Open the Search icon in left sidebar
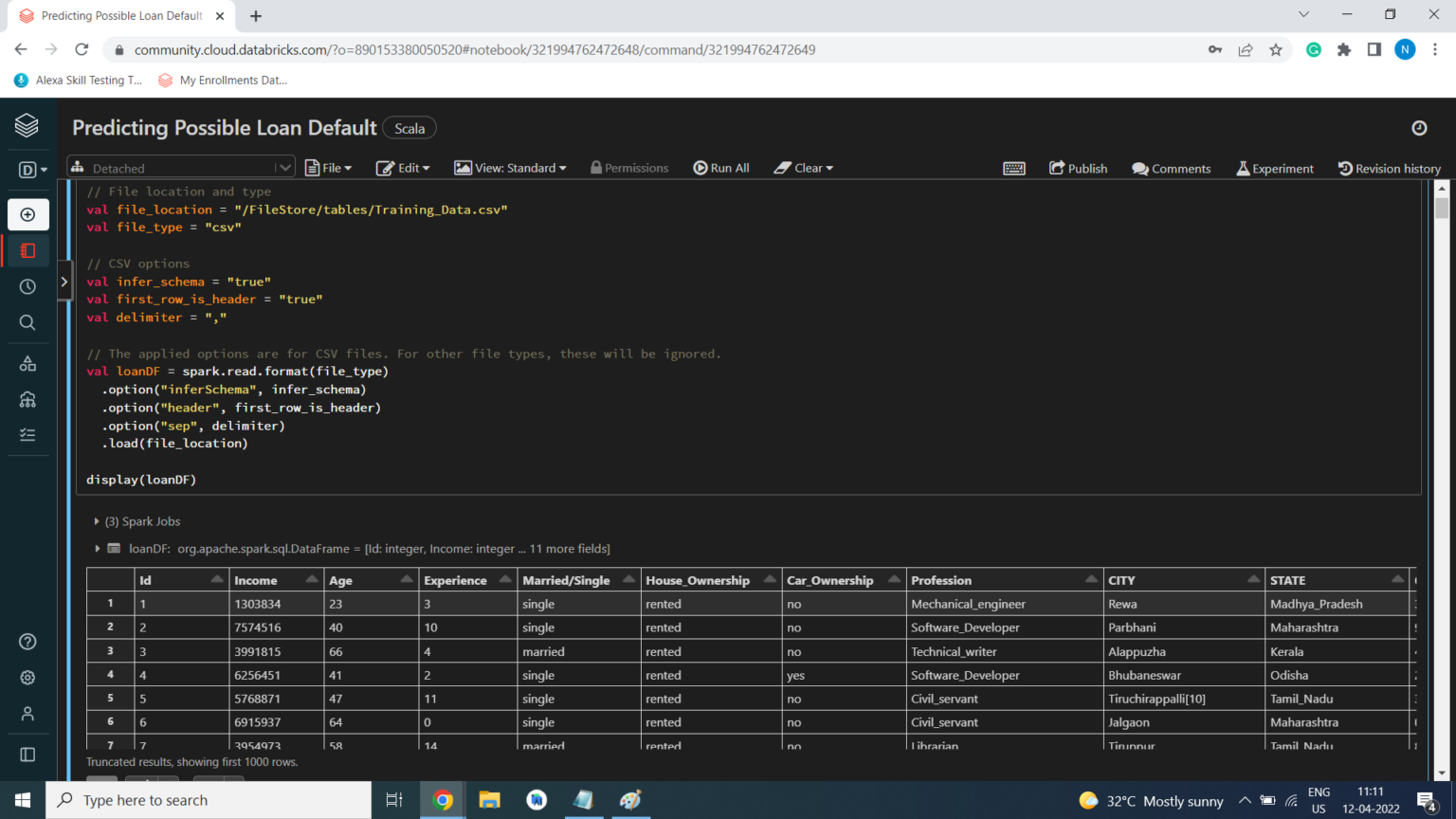The width and height of the screenshot is (1456, 819). point(27,322)
